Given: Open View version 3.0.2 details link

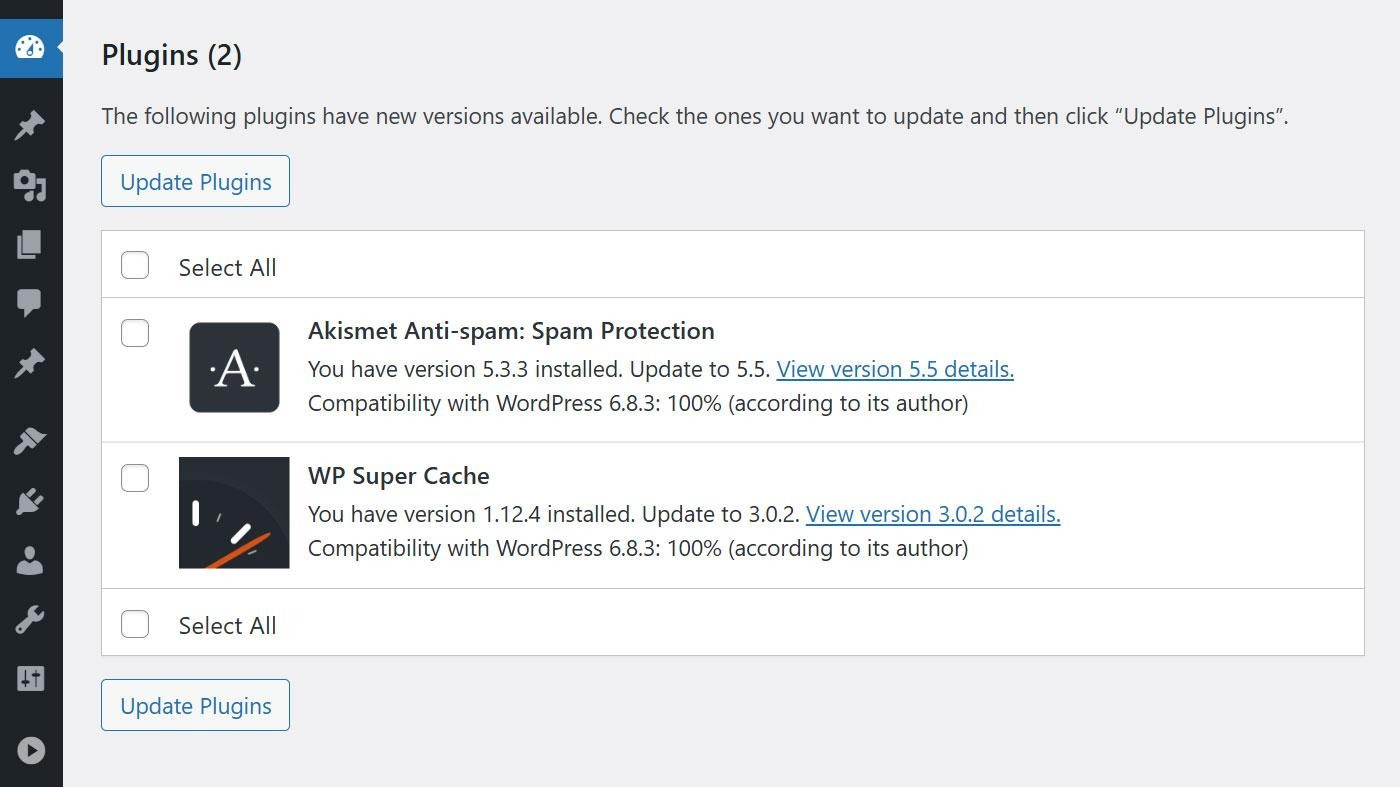Looking at the screenshot, I should (x=932, y=514).
